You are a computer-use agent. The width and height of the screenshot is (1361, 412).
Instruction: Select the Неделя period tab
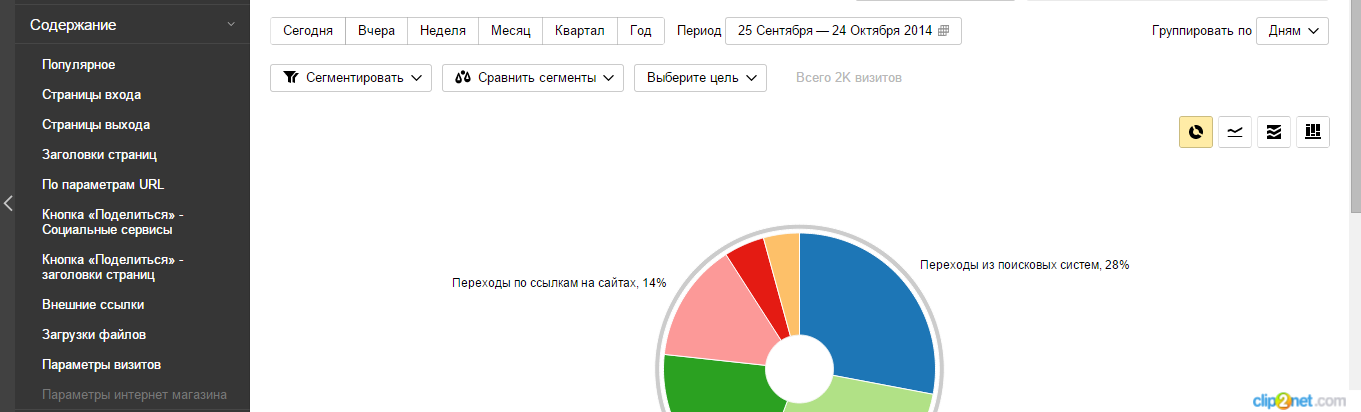click(x=443, y=31)
